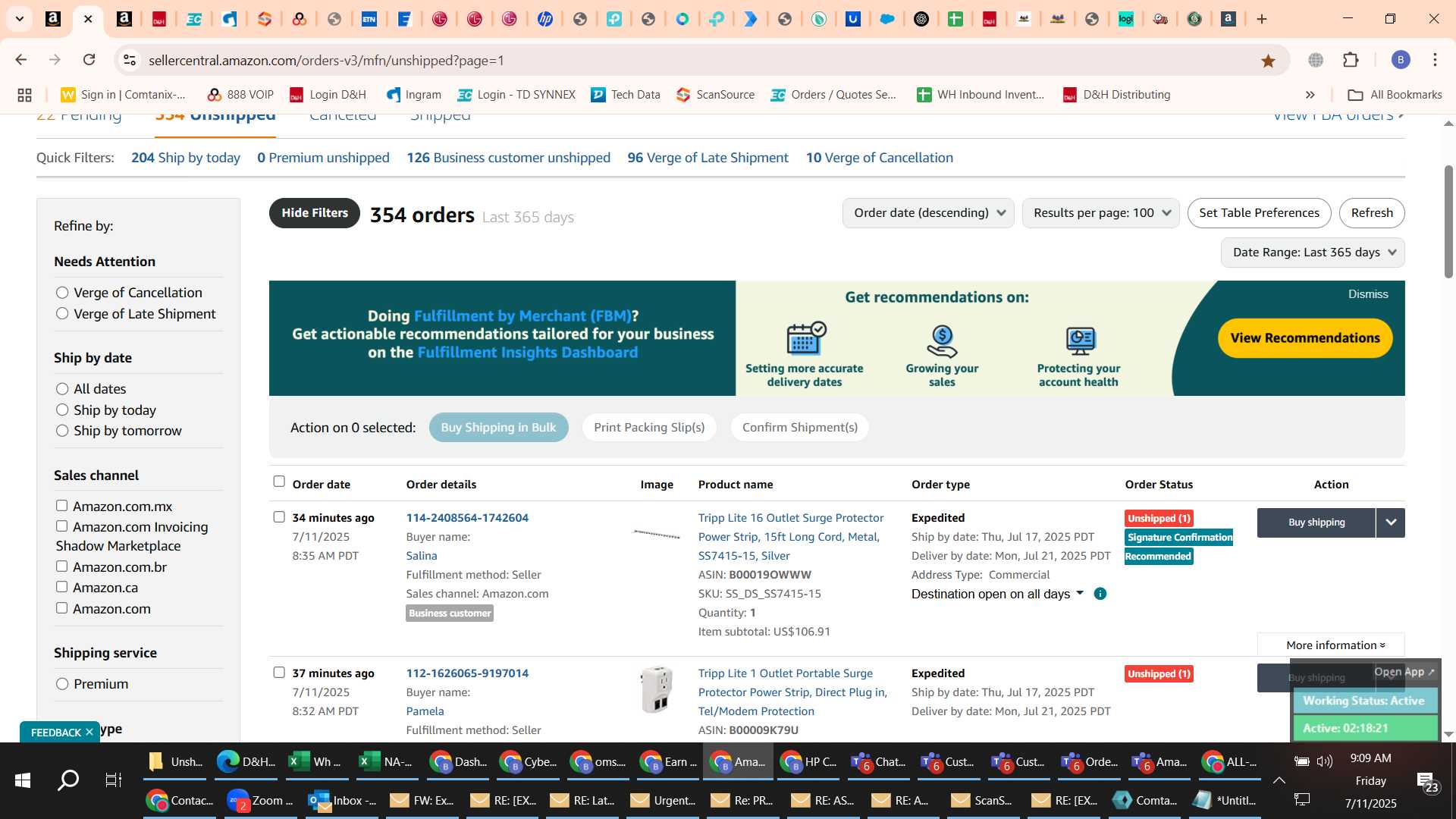1456x819 pixels.
Task: Click volume speaker tray icon
Action: pos(1325,761)
